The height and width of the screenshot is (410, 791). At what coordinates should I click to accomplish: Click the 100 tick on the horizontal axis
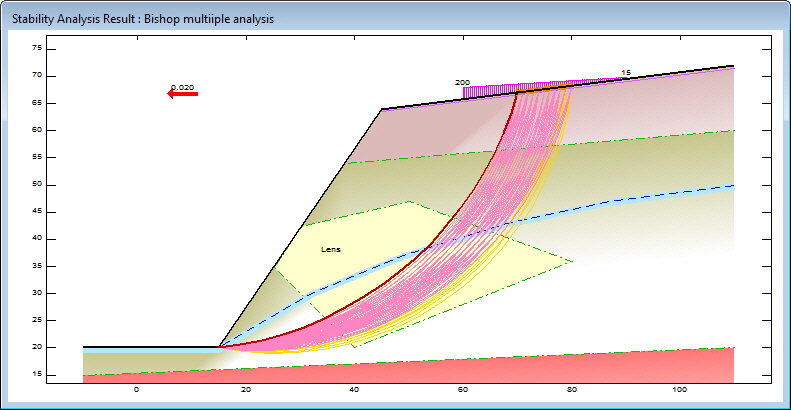click(680, 389)
